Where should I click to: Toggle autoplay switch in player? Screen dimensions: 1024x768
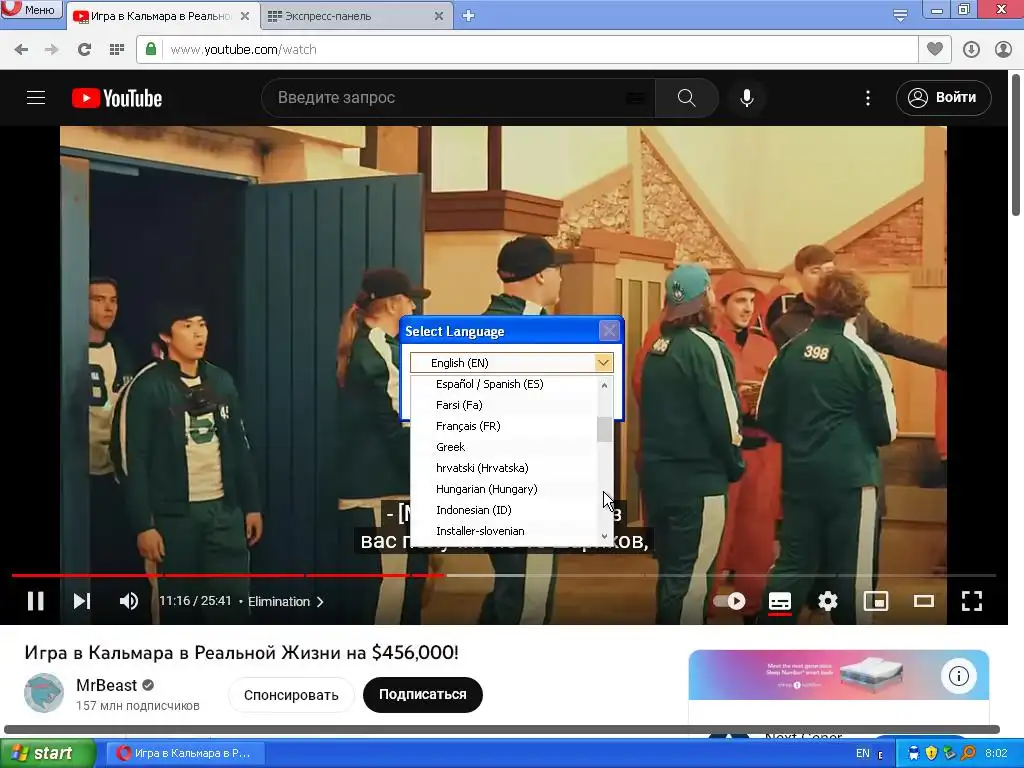point(729,601)
